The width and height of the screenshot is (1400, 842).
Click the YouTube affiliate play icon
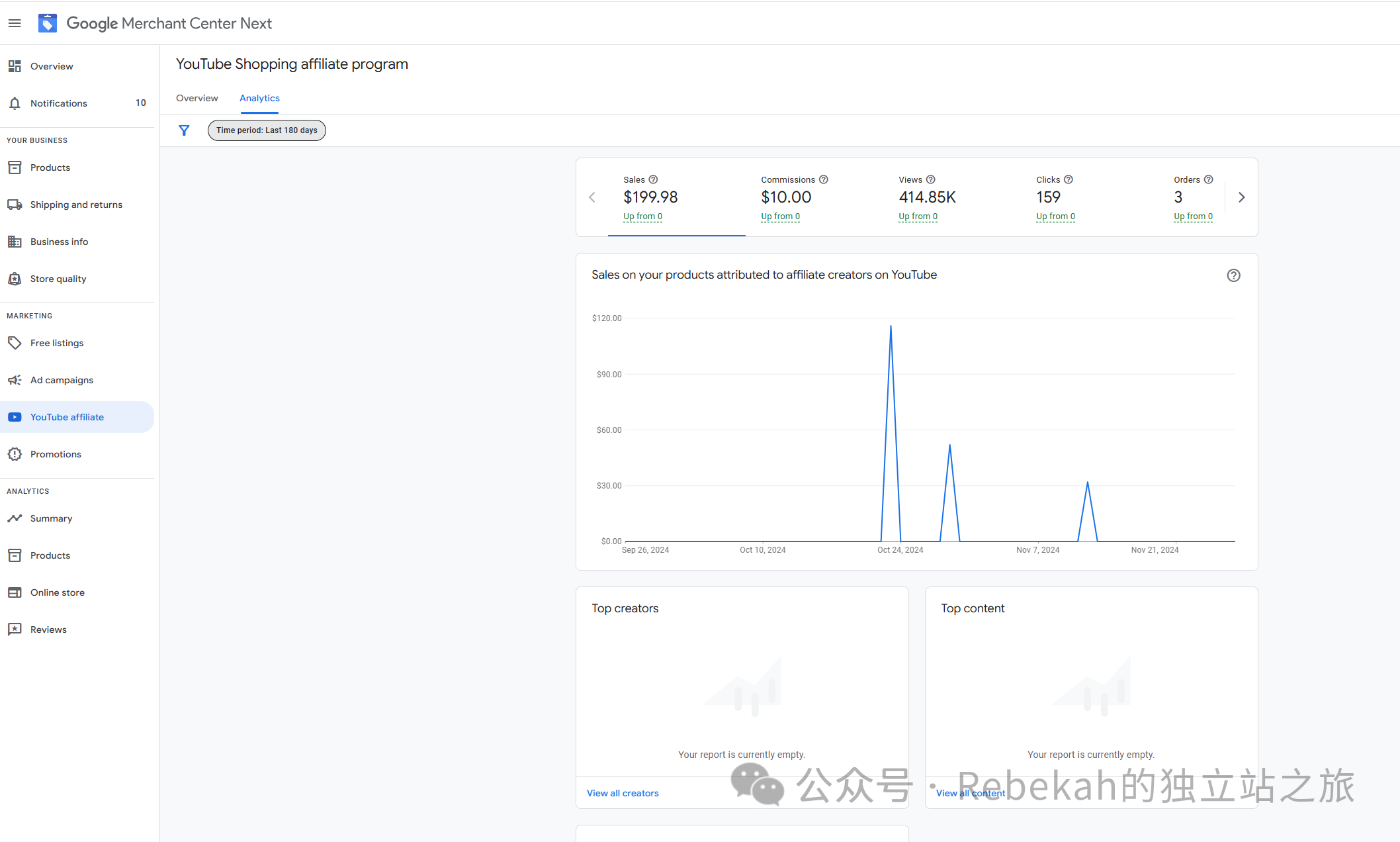[15, 417]
